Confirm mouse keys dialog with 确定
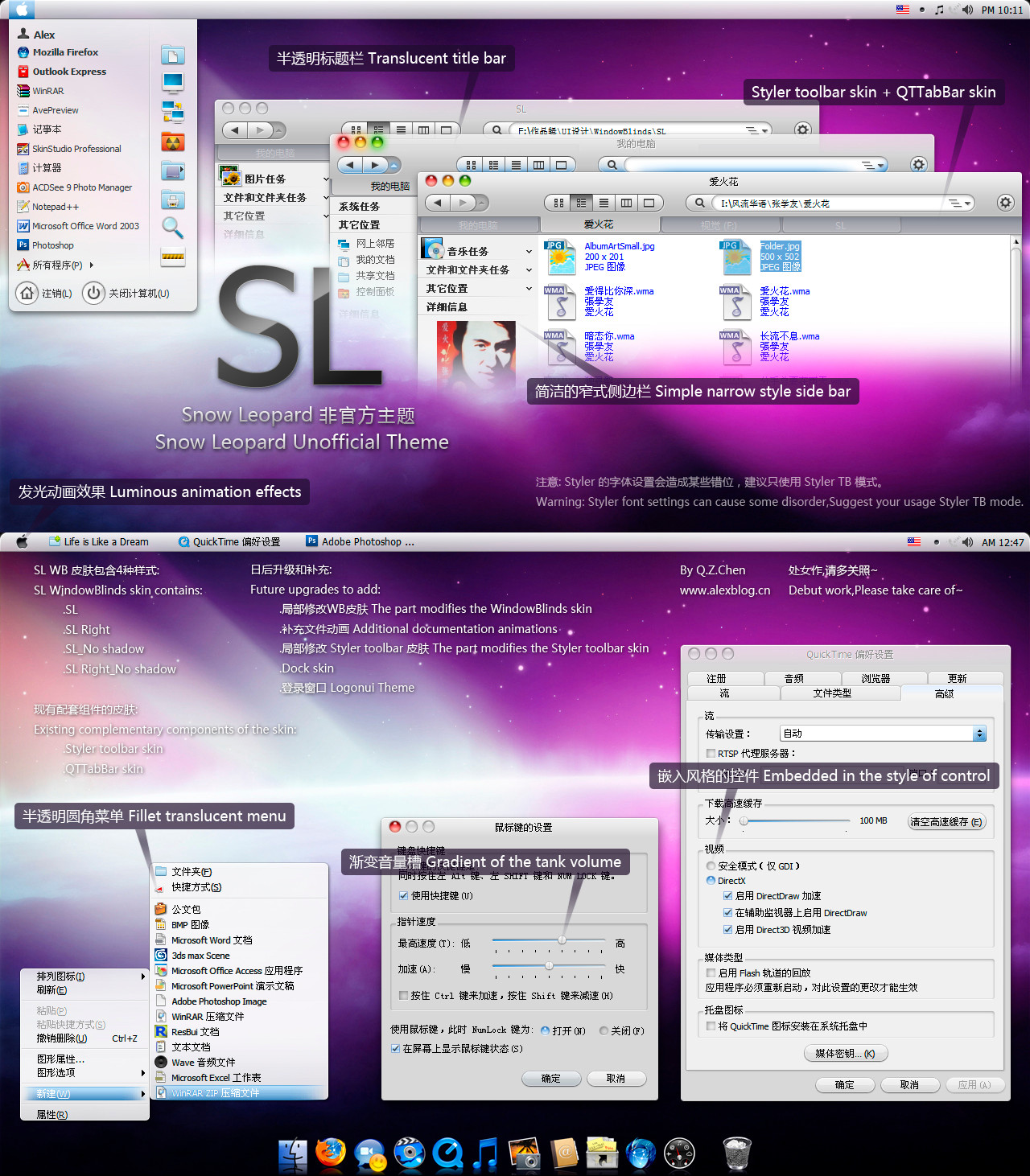 [x=551, y=1079]
